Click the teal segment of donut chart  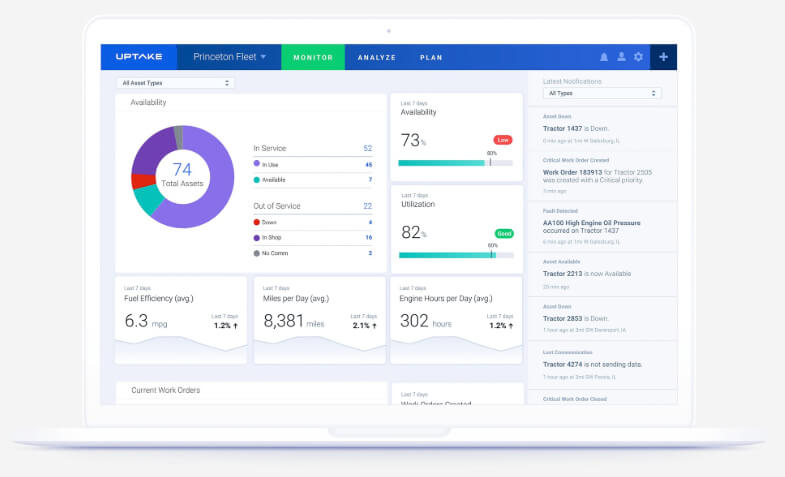(148, 199)
